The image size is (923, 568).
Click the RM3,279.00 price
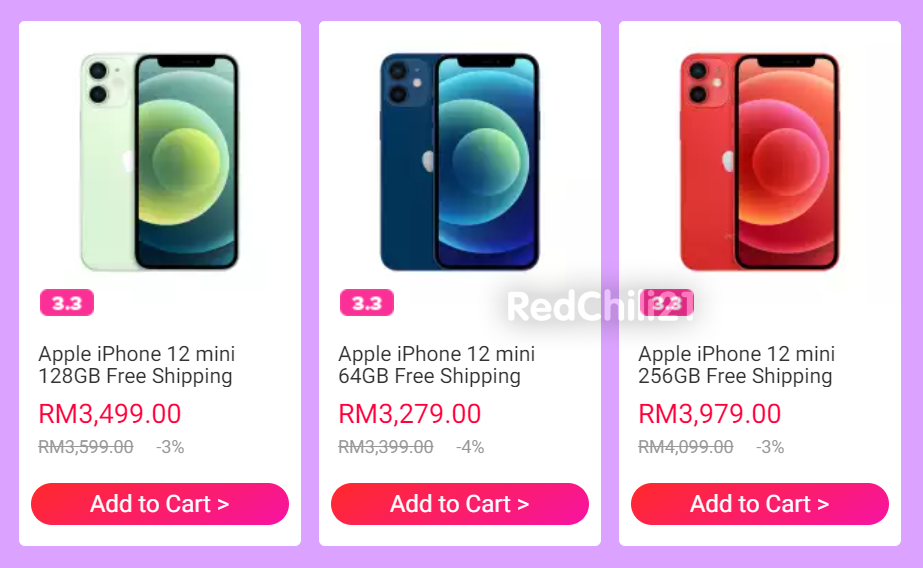click(409, 414)
